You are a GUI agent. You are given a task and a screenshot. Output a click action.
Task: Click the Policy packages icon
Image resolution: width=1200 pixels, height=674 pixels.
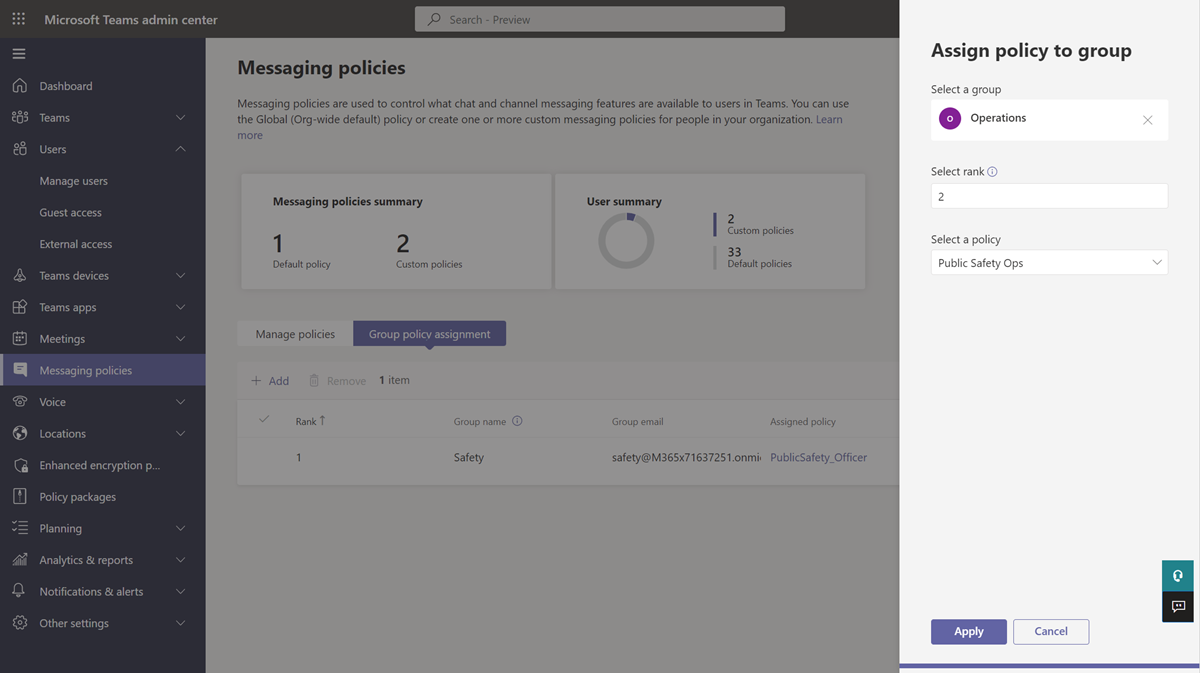click(x=20, y=497)
